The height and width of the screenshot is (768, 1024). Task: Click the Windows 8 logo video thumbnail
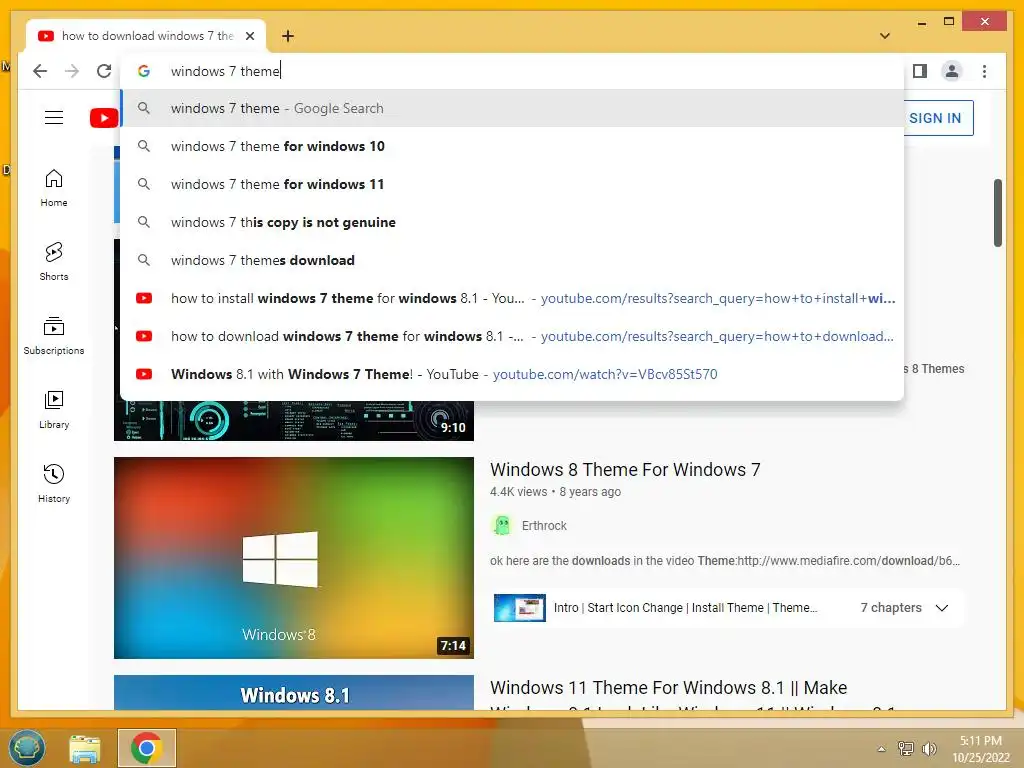(294, 558)
